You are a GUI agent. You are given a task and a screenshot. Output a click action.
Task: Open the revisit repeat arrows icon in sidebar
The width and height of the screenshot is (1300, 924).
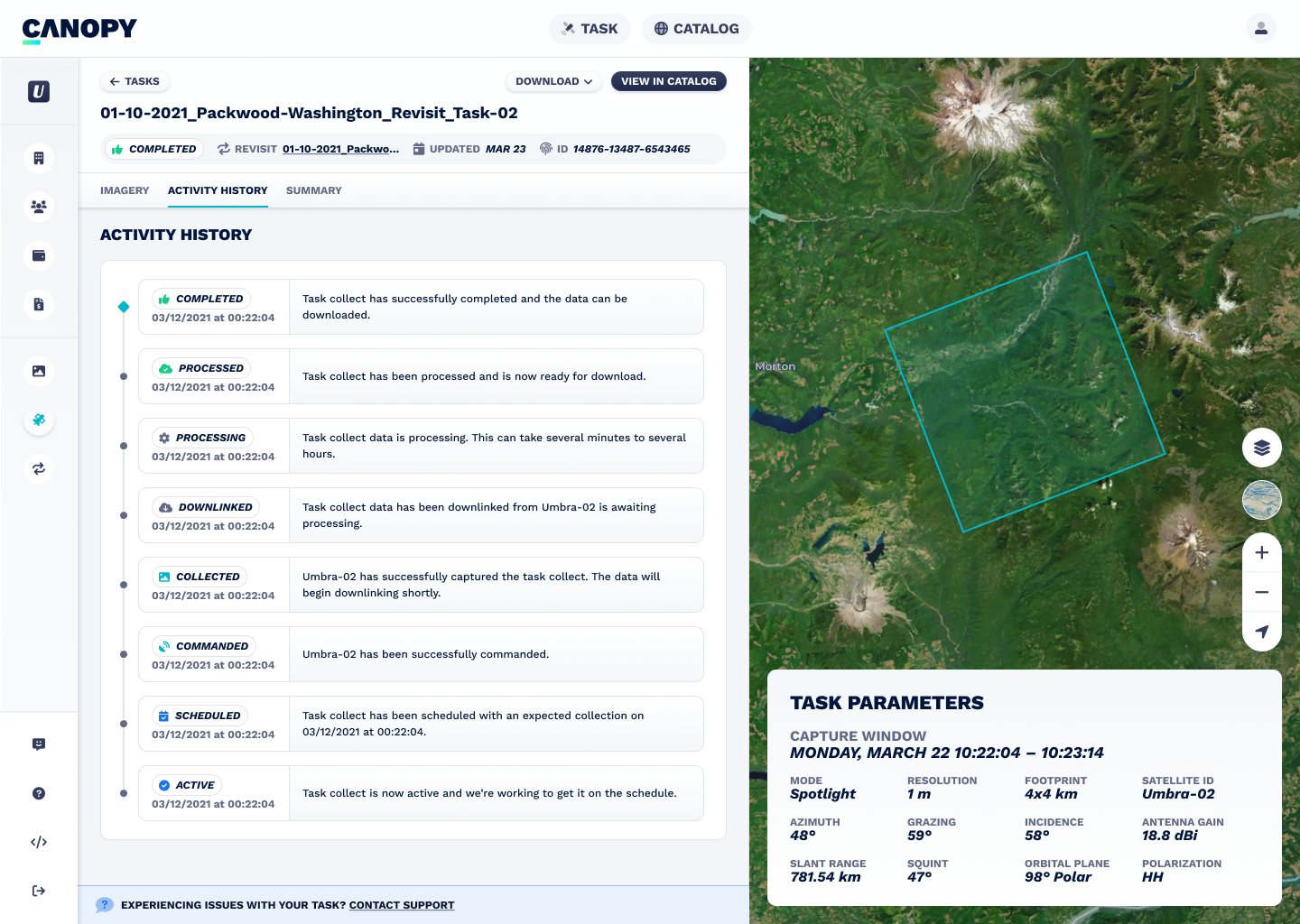click(39, 468)
